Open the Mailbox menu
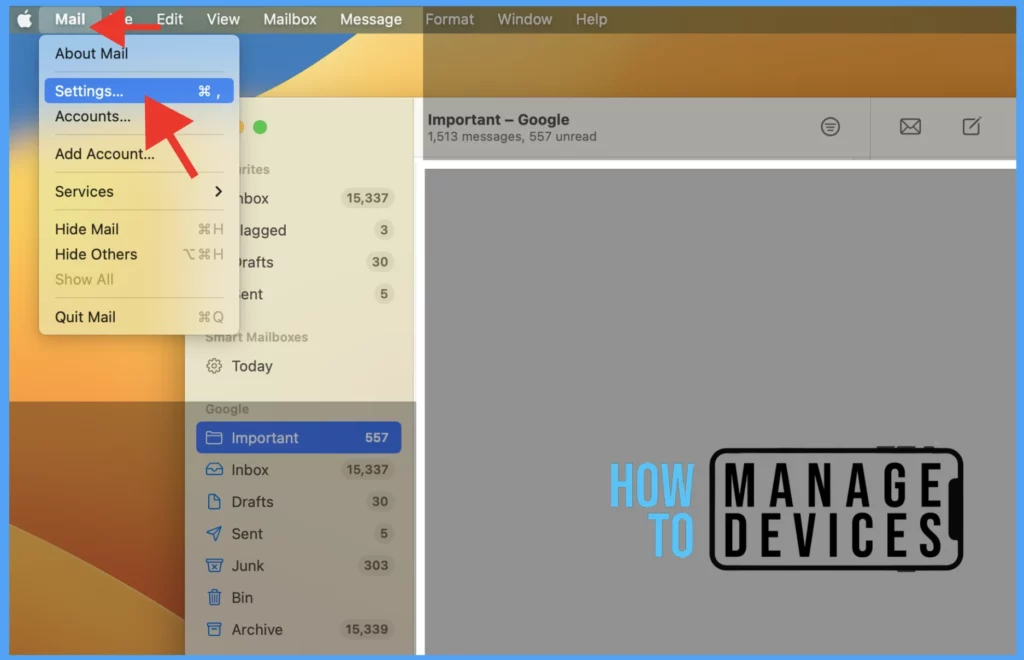 290,20
